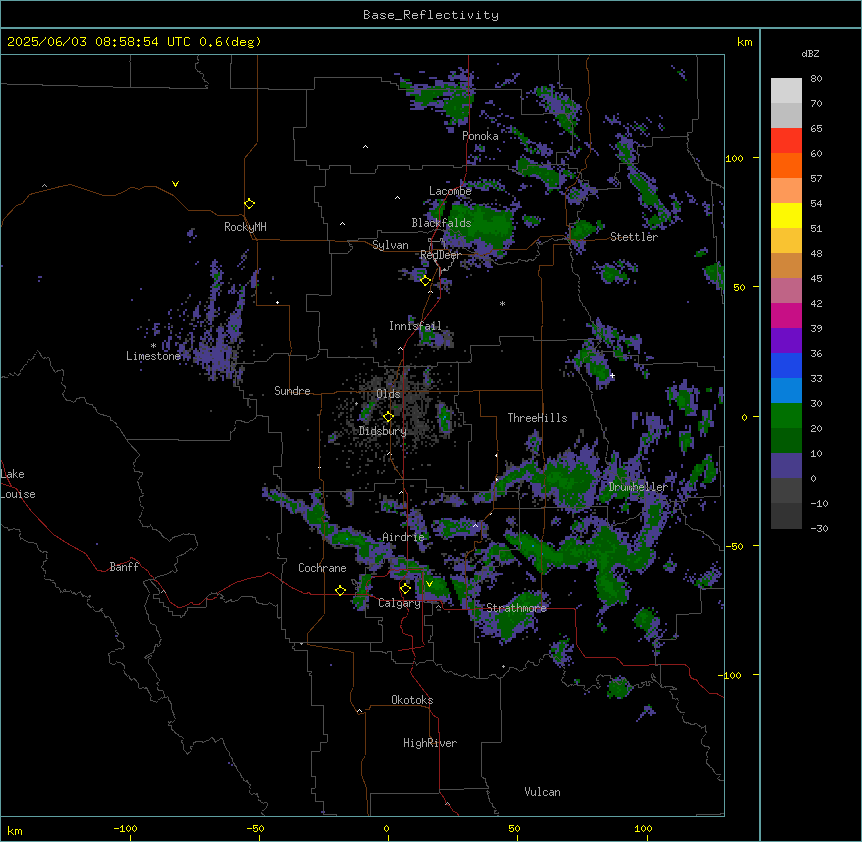The image size is (862, 842).
Task: Click the yellow diamond marker above Calgary label
Action: [405, 589]
